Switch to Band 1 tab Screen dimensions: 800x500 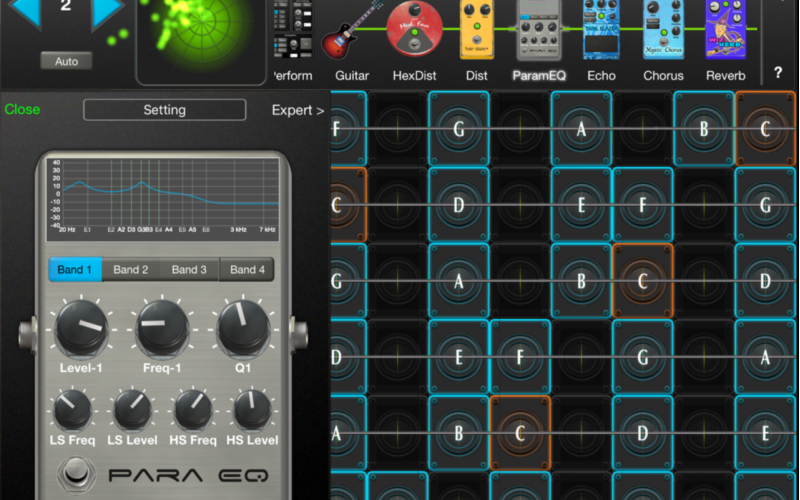pos(75,270)
